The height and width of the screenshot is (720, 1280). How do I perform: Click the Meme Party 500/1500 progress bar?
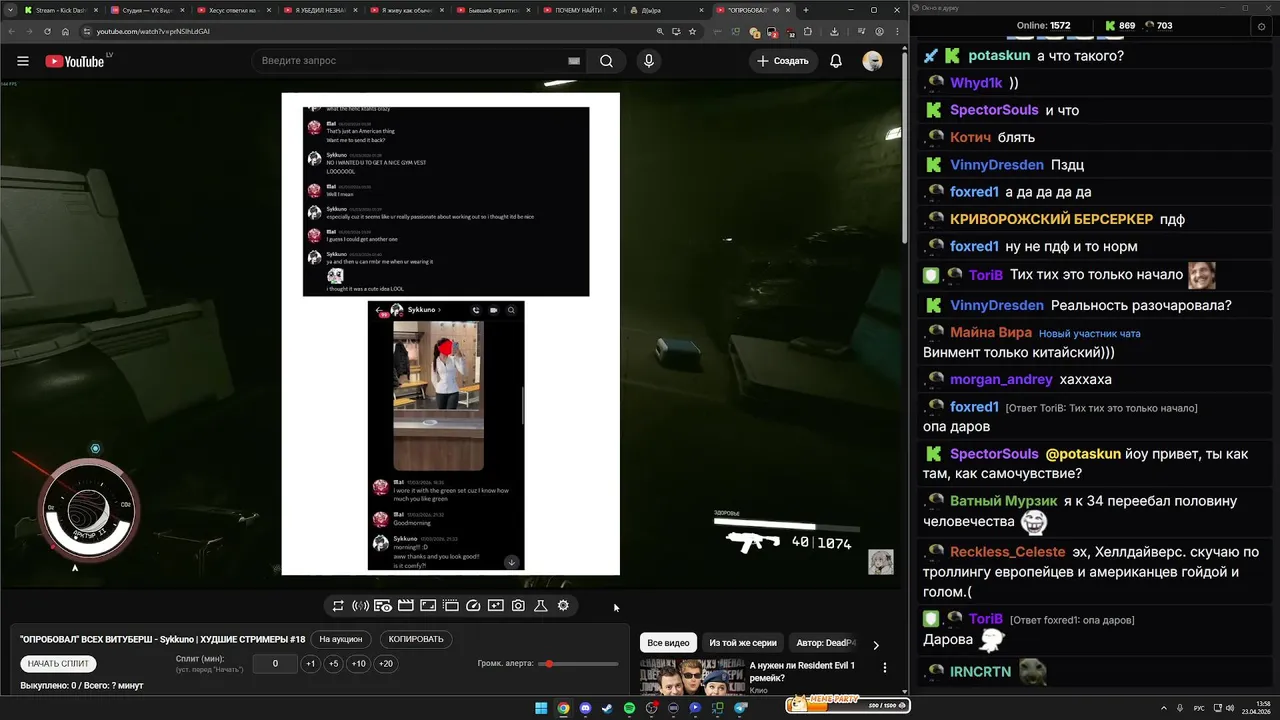pos(847,705)
